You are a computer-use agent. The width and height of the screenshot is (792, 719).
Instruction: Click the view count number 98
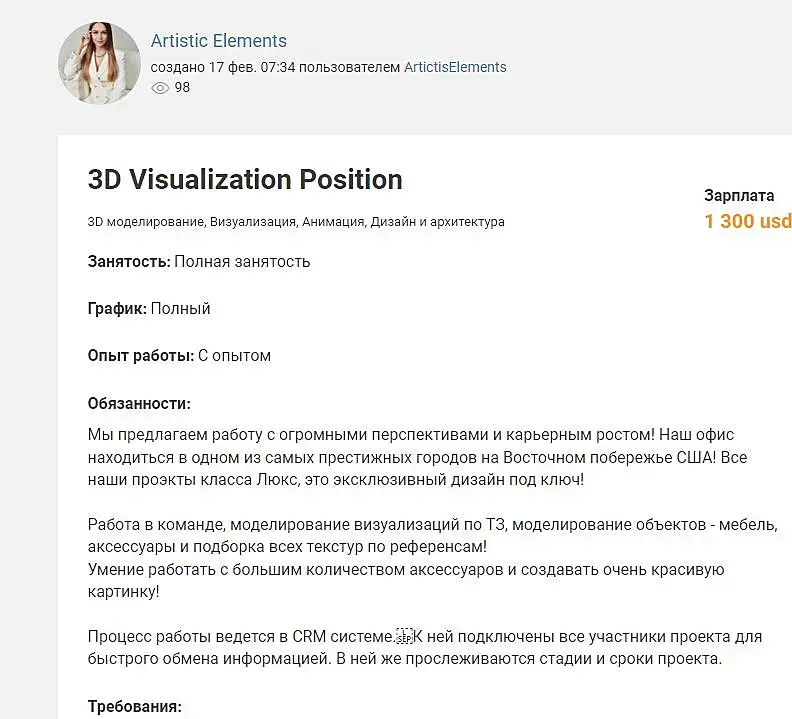[x=182, y=88]
